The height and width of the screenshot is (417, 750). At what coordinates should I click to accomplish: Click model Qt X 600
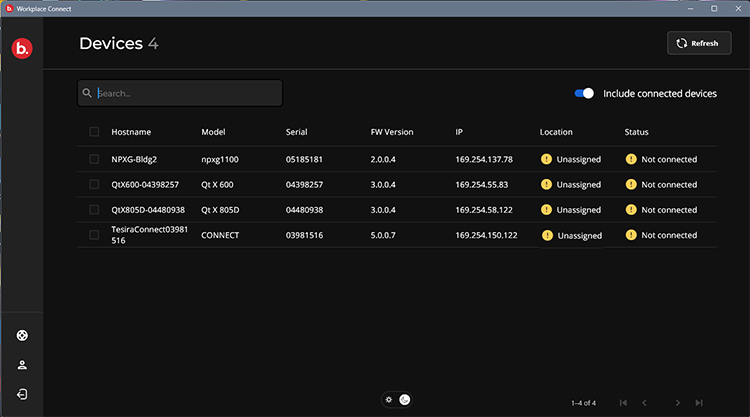point(217,185)
